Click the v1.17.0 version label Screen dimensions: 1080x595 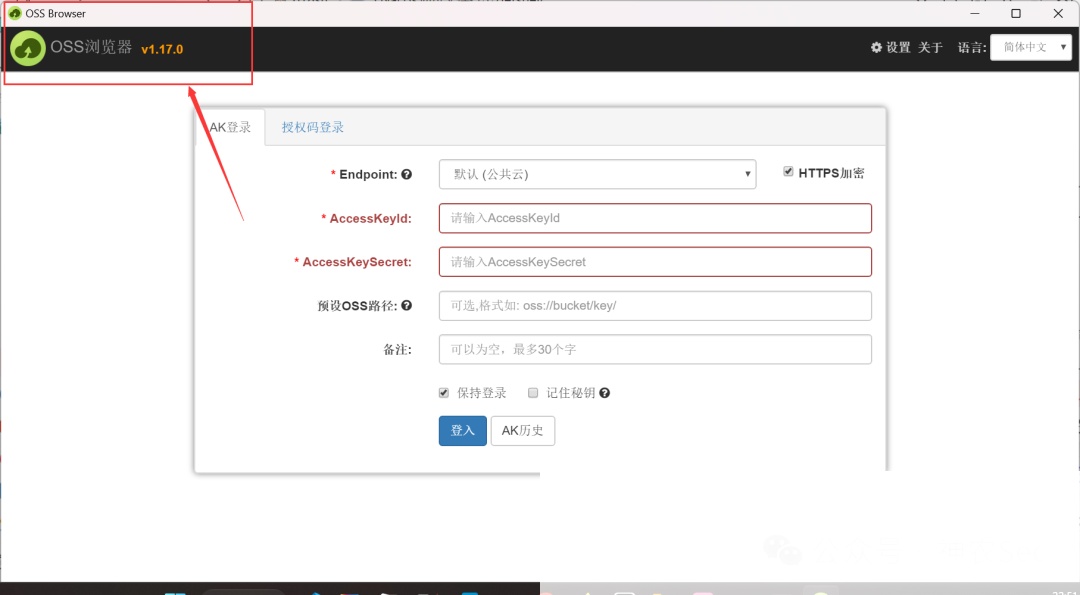pyautogui.click(x=162, y=50)
